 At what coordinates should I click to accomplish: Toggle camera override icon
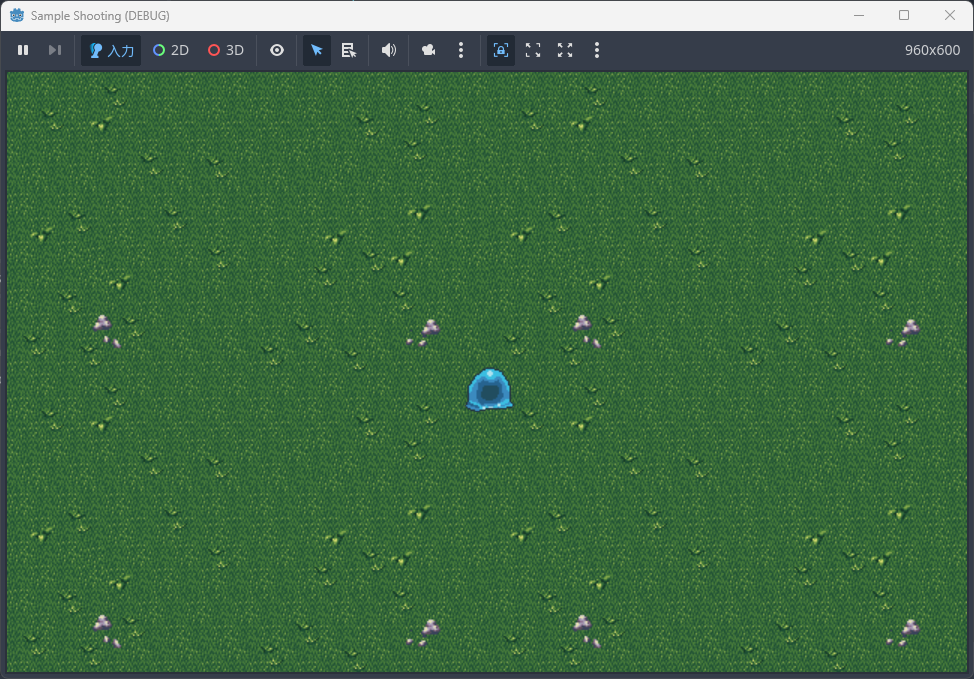(428, 50)
